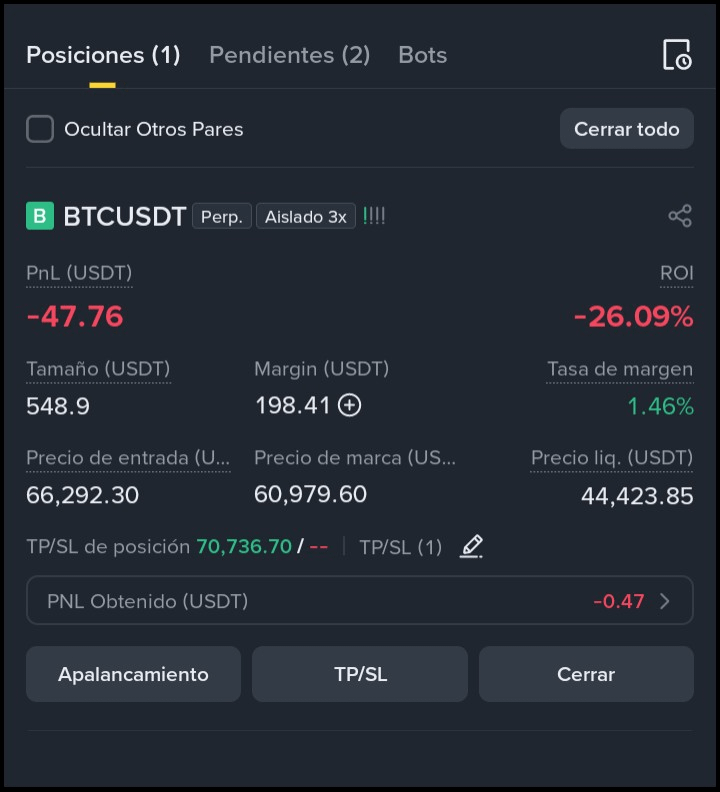The image size is (720, 792).
Task: Click the TP/SL button
Action: pos(360,674)
